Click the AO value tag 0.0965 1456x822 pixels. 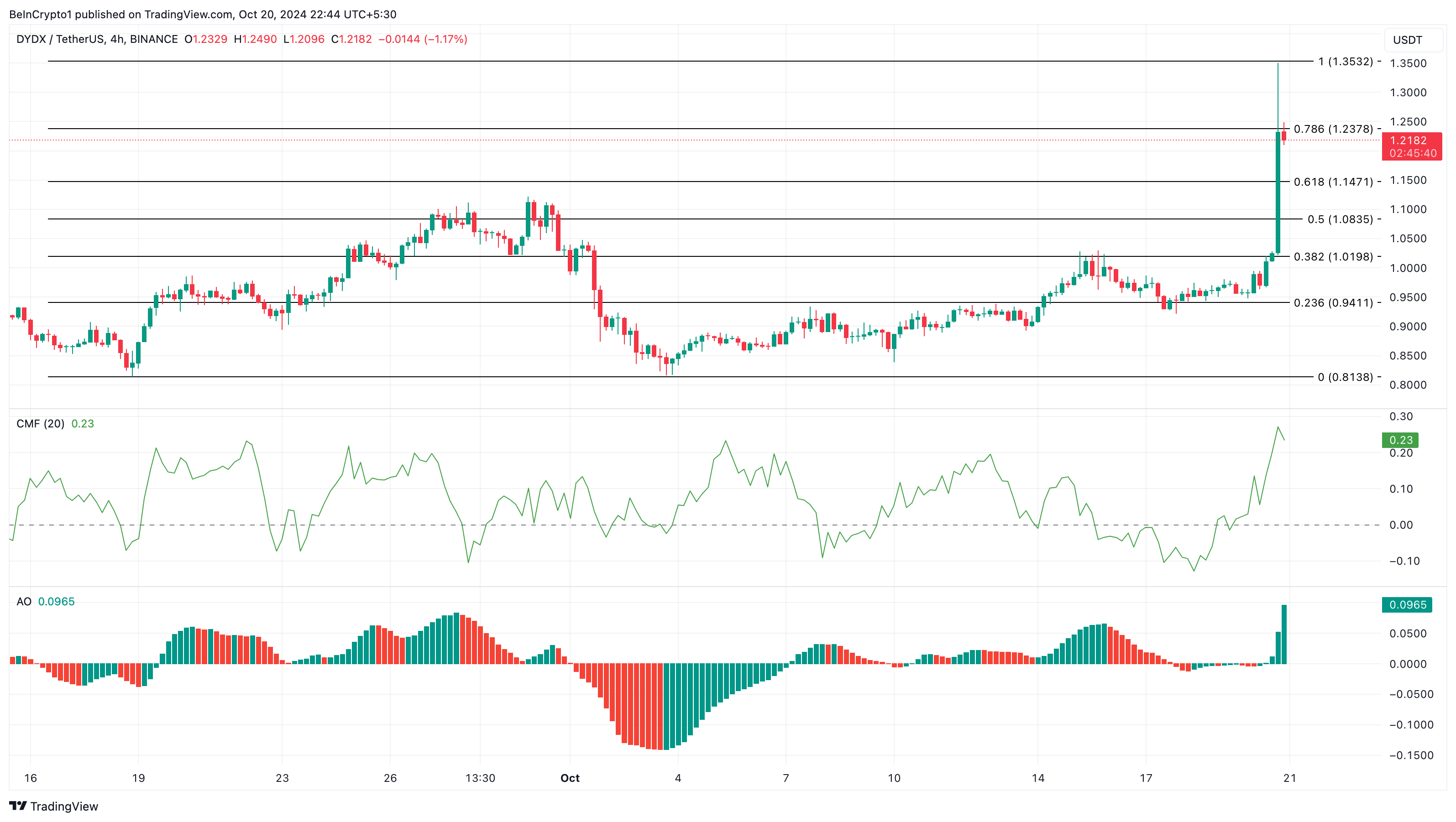point(1408,604)
